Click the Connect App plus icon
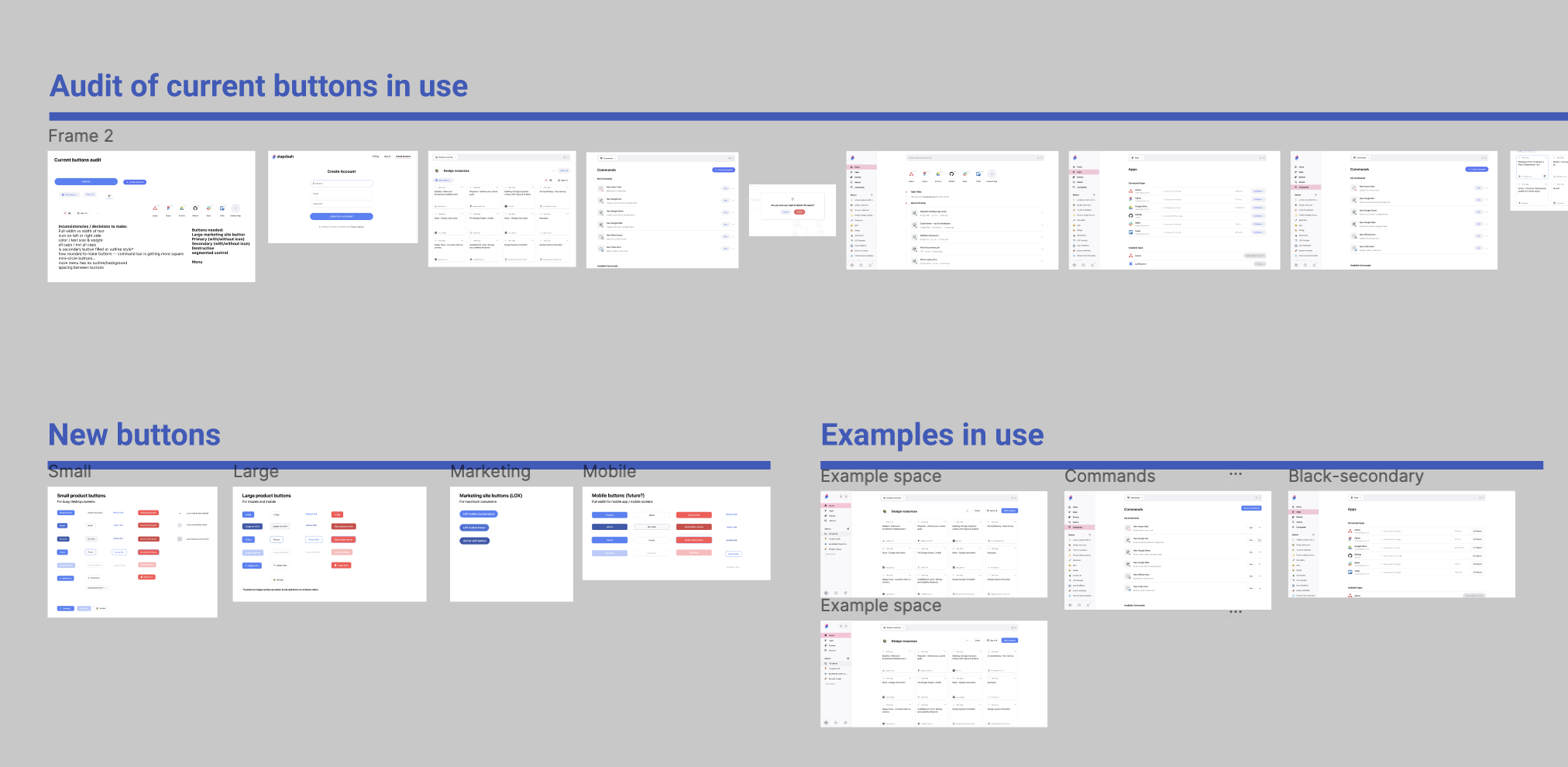 (236, 208)
